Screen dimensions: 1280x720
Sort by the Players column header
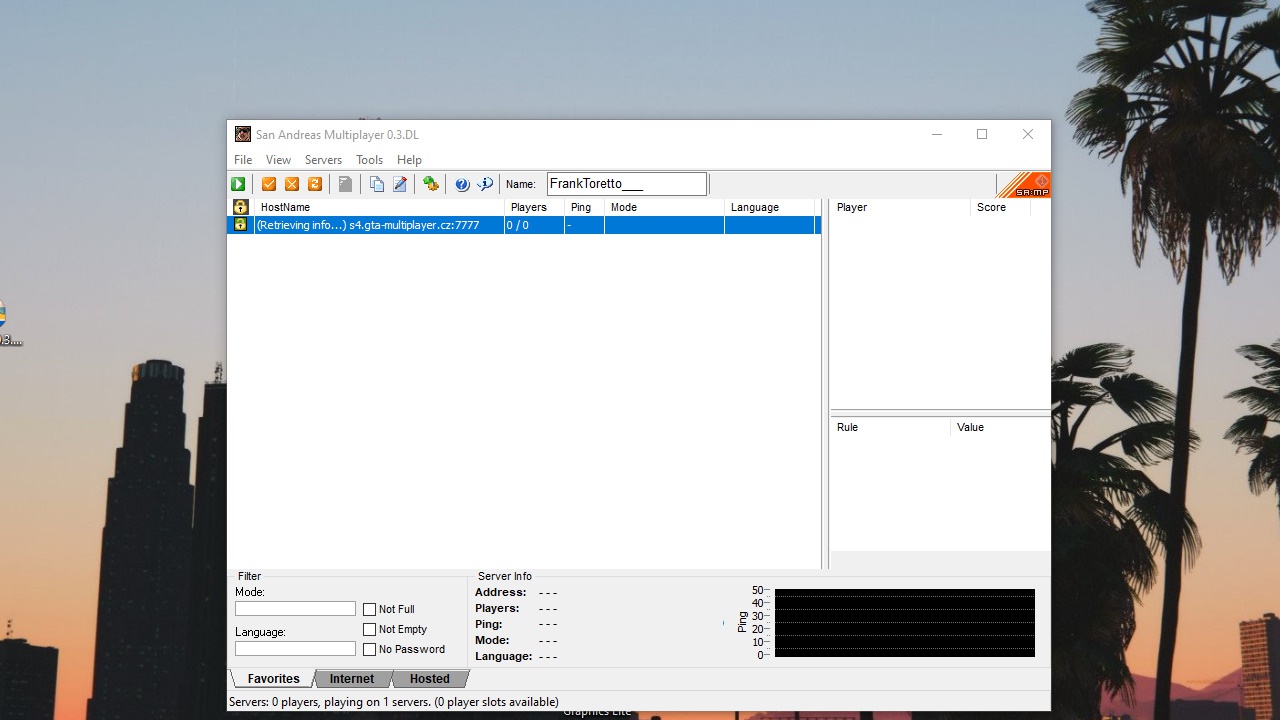point(534,207)
